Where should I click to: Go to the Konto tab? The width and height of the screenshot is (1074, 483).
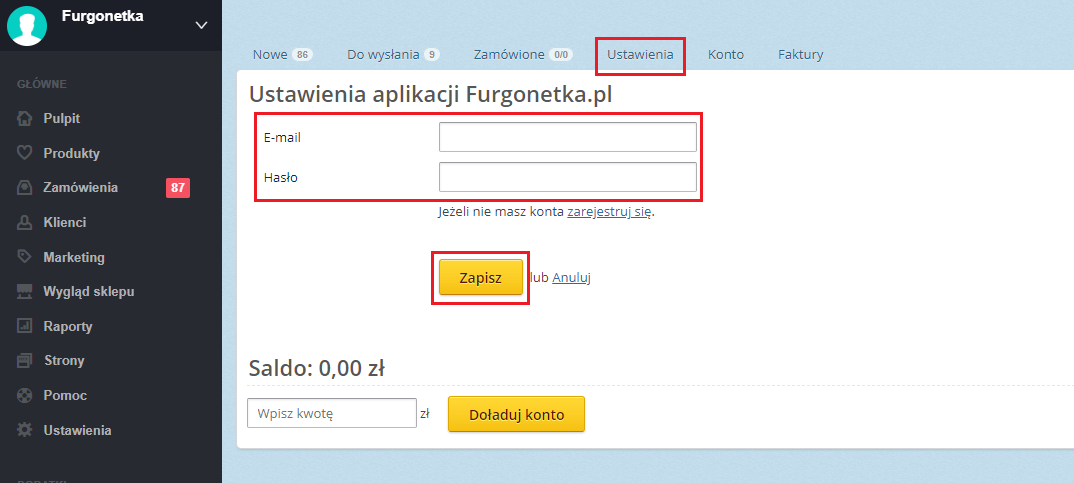pos(726,55)
